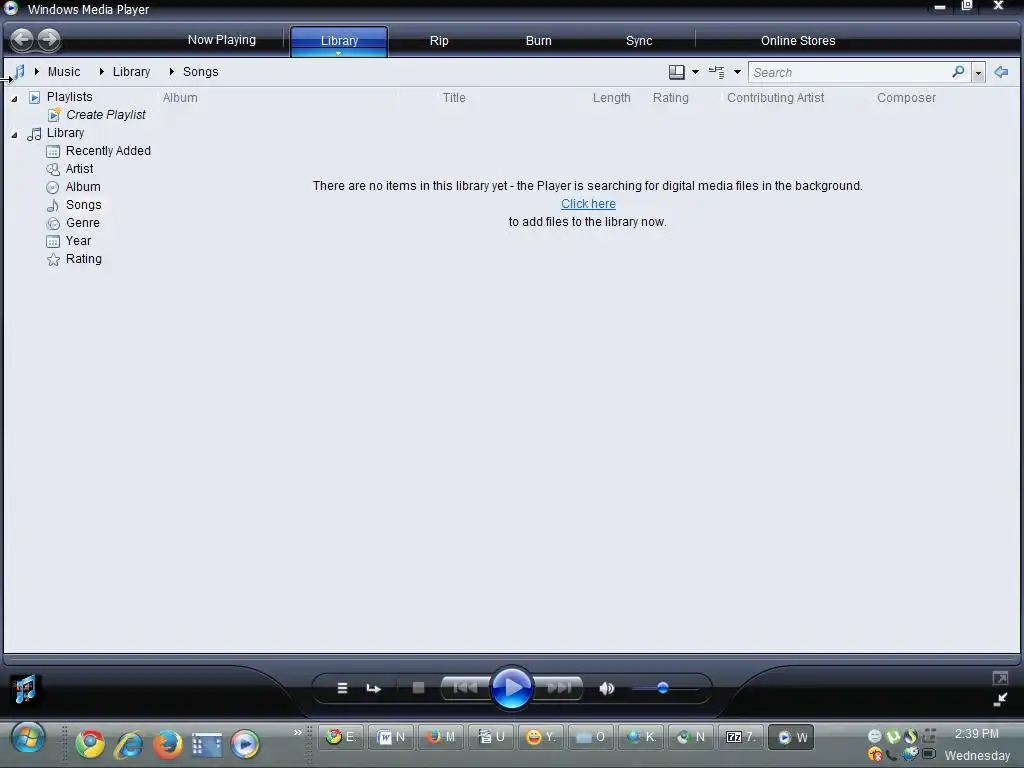Image resolution: width=1024 pixels, height=768 pixels.
Task: Switch to the Now Playing tab
Action: coord(222,40)
